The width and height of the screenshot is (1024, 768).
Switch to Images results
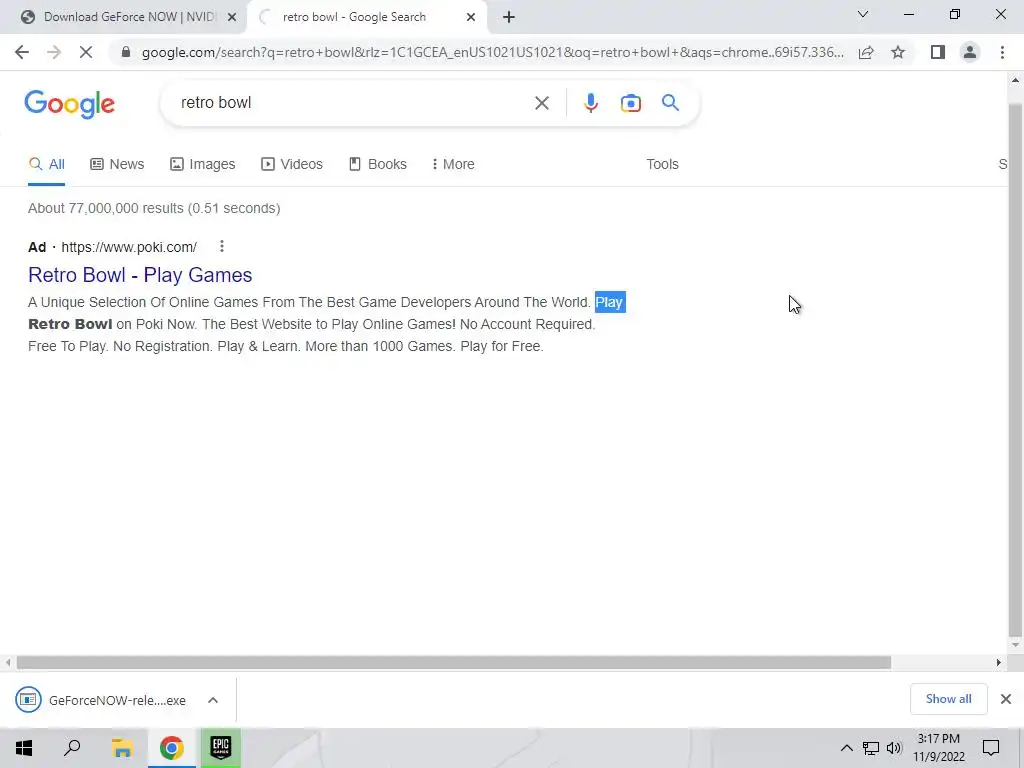pos(202,165)
